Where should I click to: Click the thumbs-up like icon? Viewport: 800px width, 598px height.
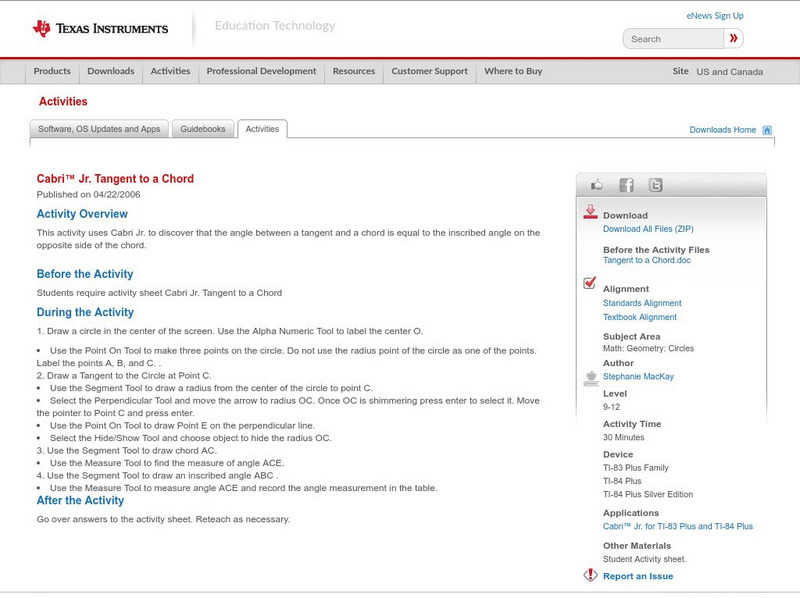pos(597,185)
